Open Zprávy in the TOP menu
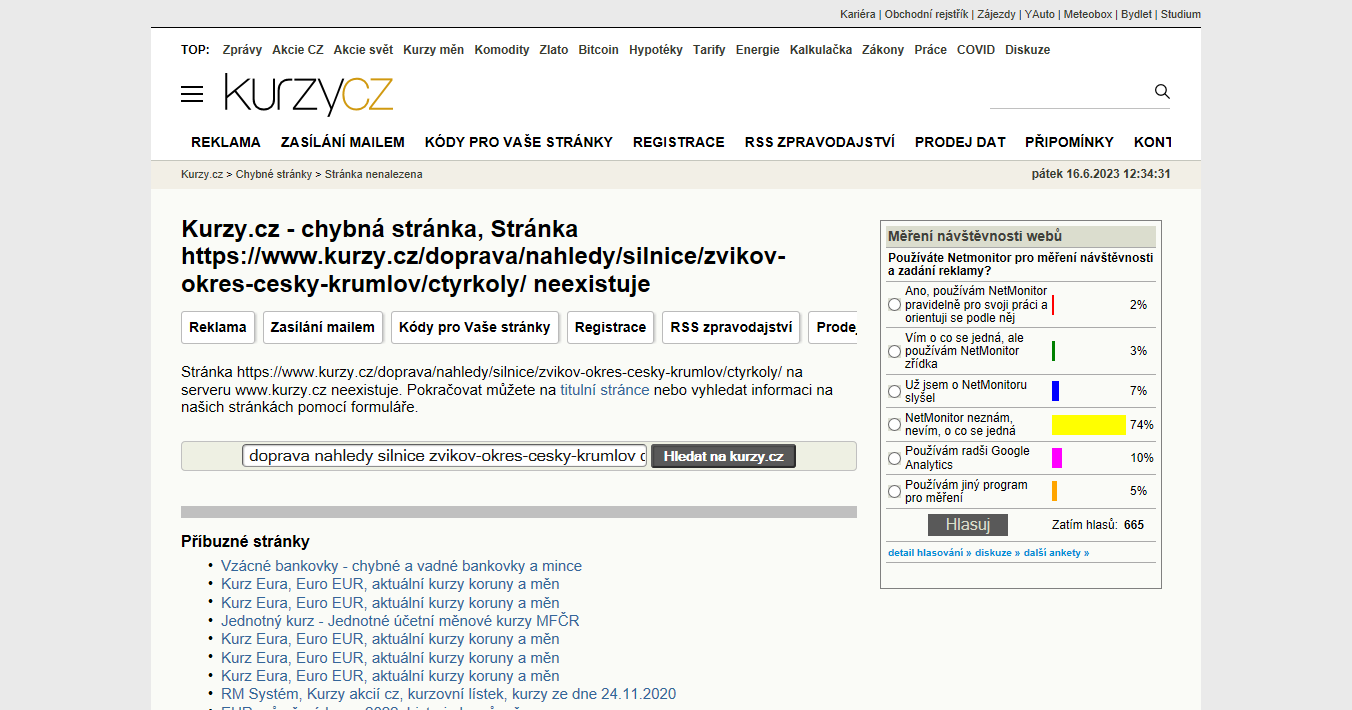This screenshot has height=710, width=1352. [x=243, y=50]
